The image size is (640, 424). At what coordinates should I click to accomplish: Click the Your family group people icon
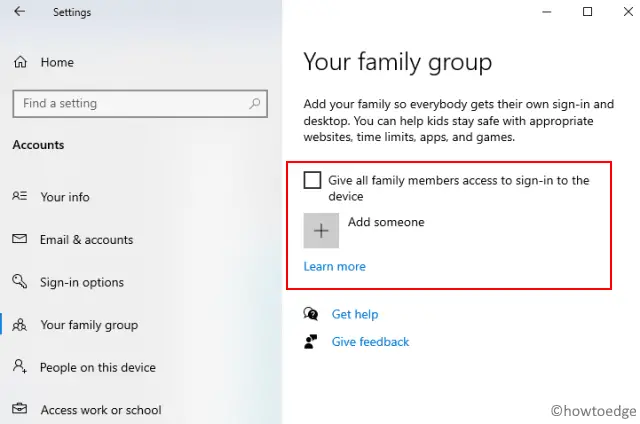[19, 325]
